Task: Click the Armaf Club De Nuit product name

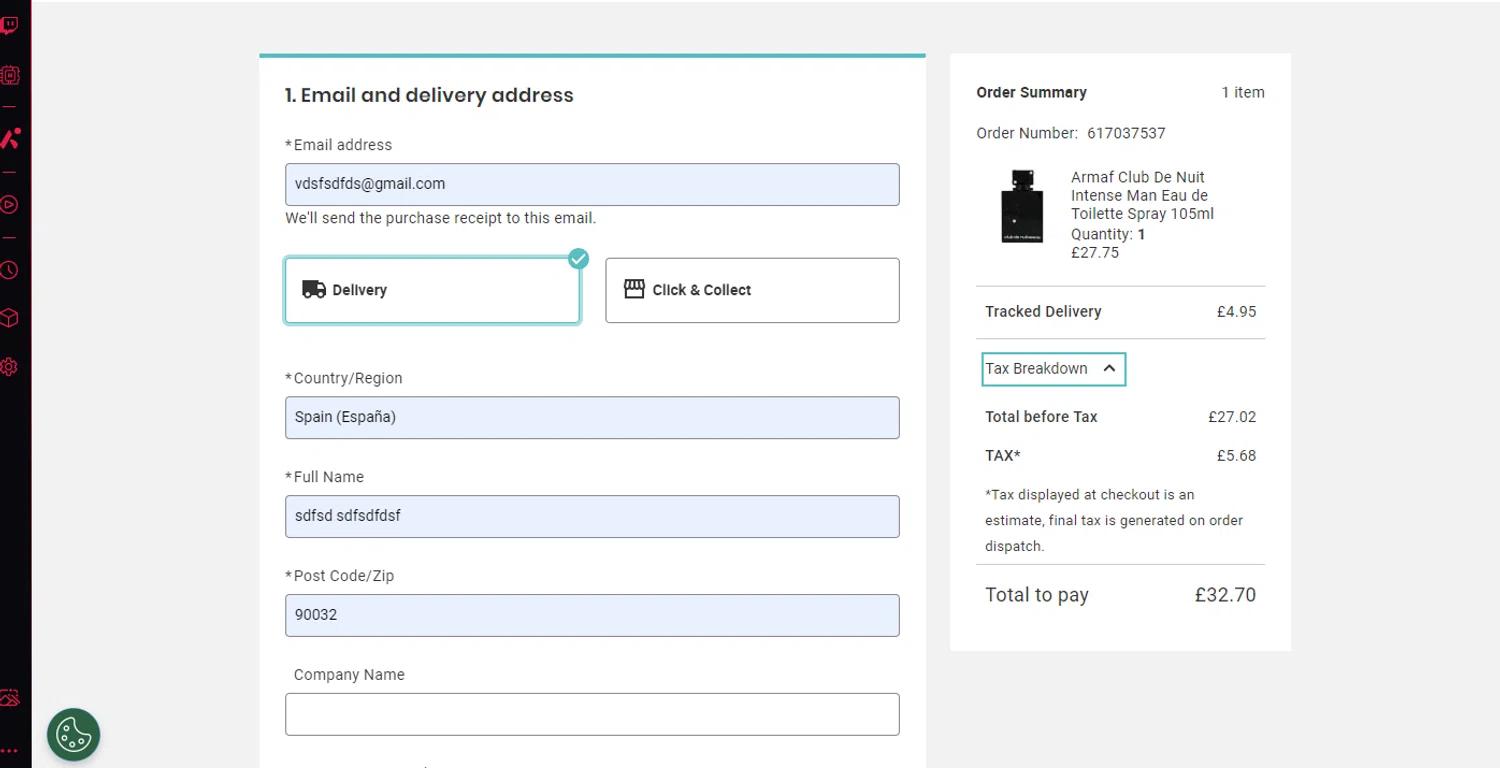Action: 1142,195
